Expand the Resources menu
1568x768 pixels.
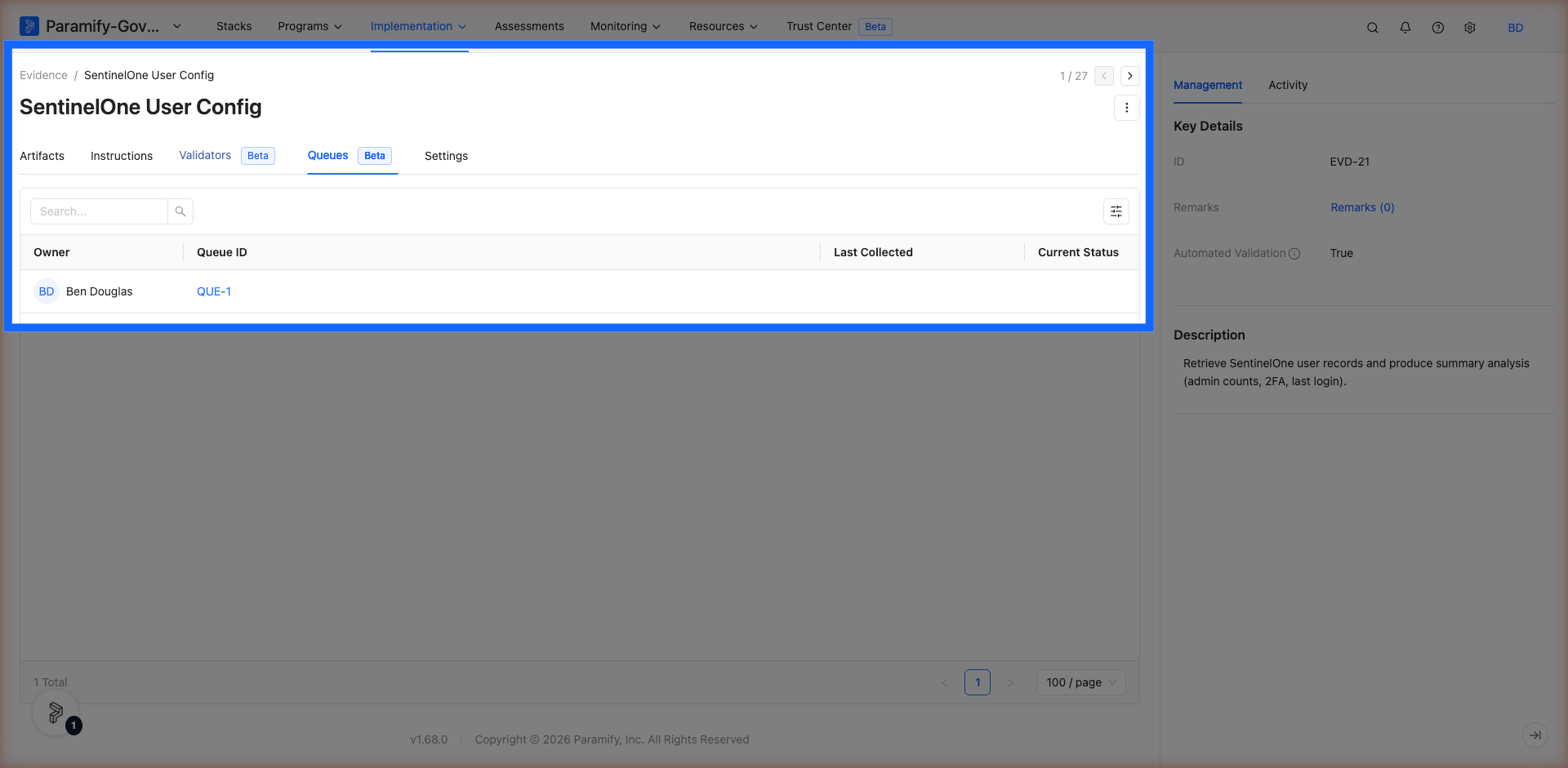[x=724, y=26]
